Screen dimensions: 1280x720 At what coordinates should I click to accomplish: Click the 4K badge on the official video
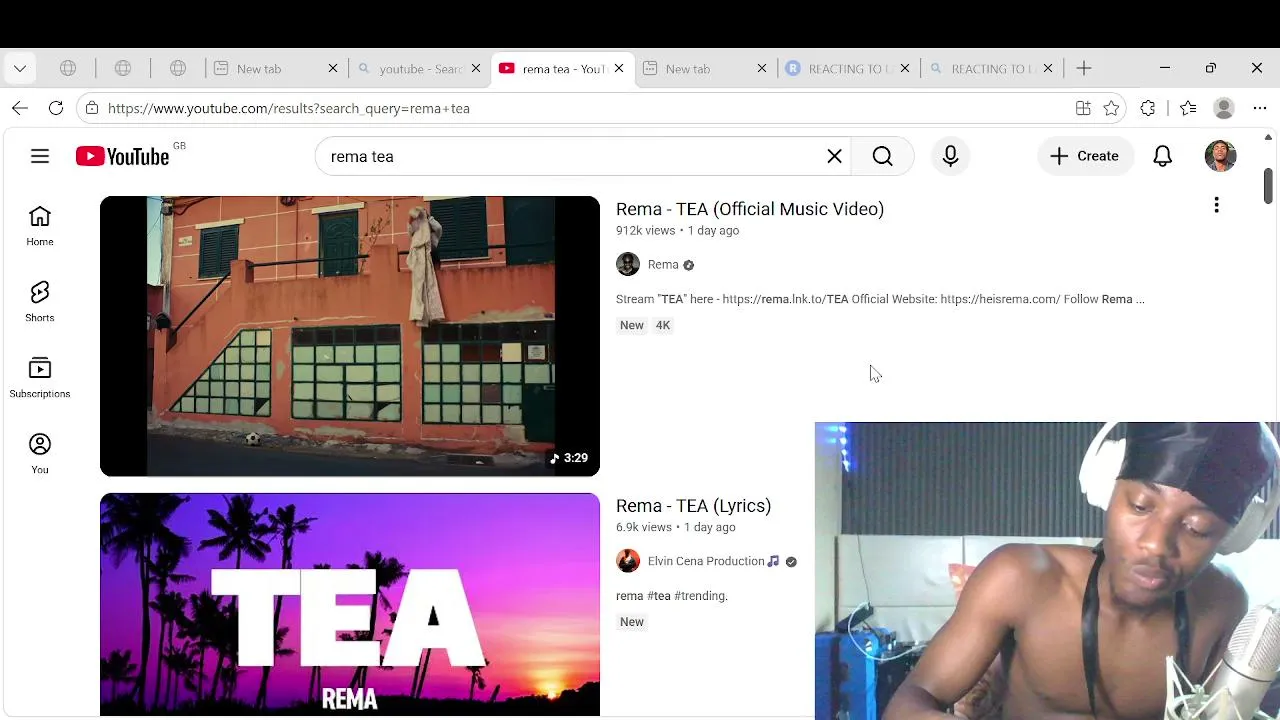point(663,325)
